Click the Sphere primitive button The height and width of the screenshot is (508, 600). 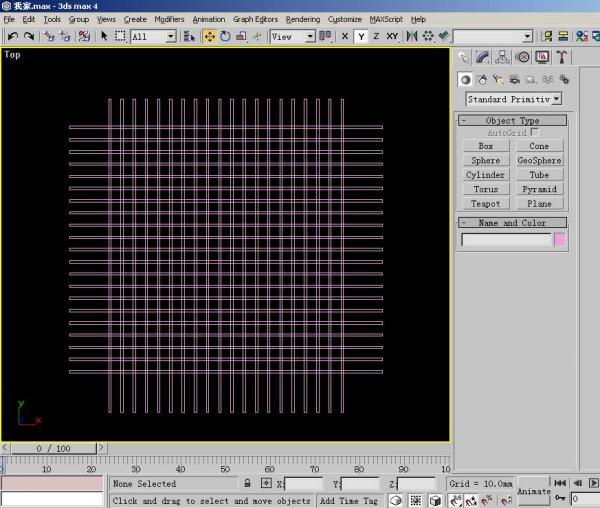click(x=486, y=160)
